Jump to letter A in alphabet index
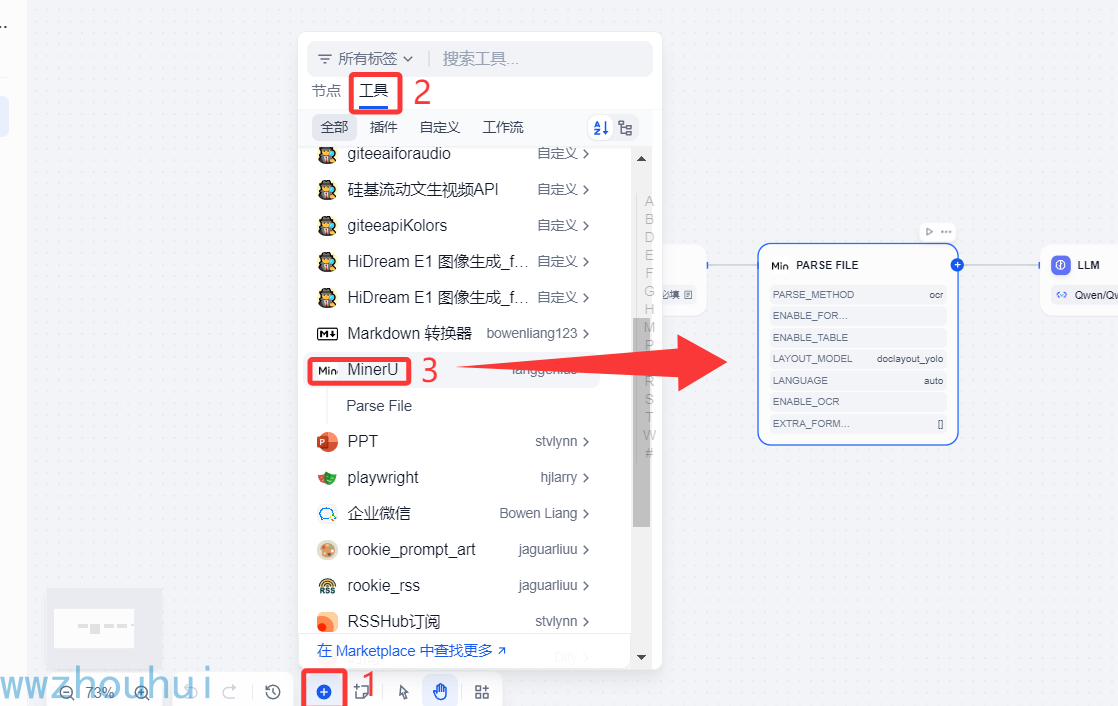 click(x=649, y=202)
